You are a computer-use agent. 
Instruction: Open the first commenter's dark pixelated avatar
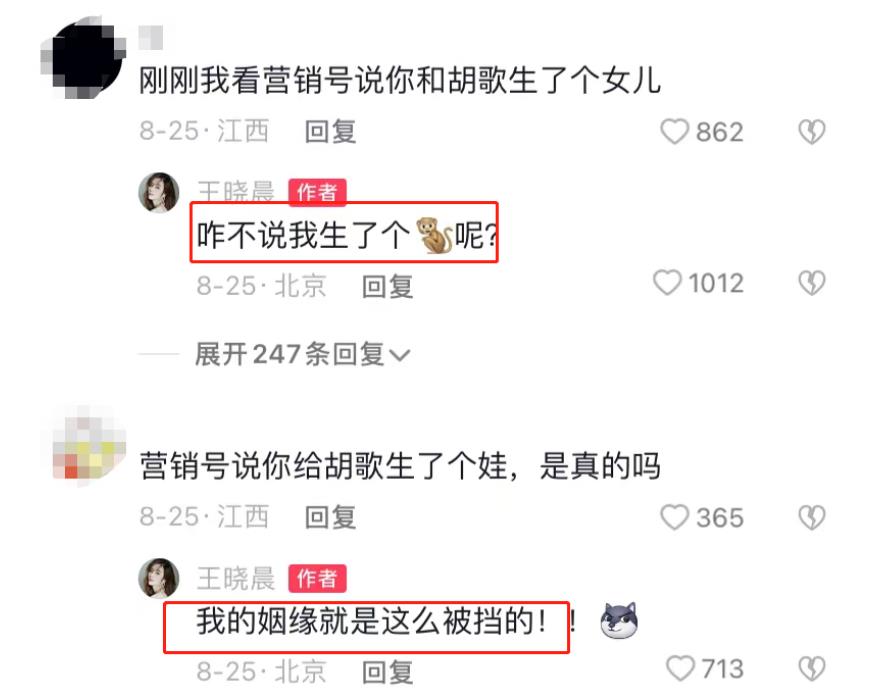84,59
